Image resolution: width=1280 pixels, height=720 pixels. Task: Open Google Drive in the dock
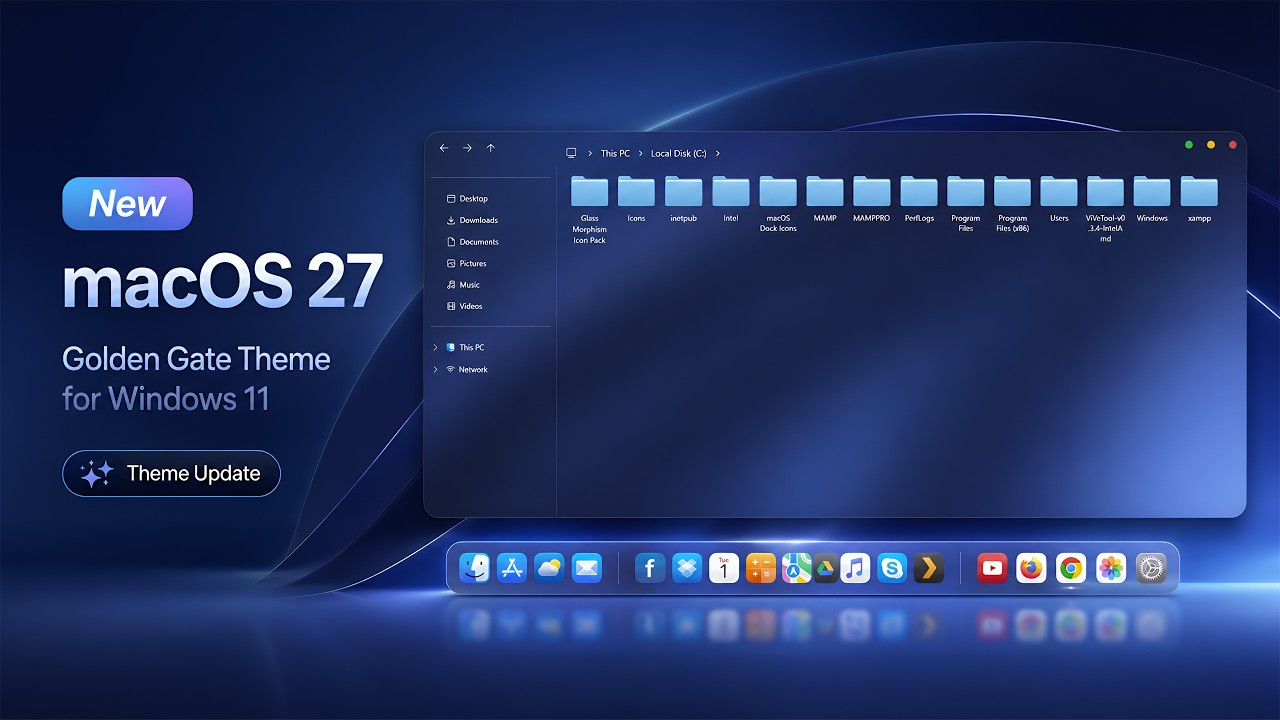(x=825, y=568)
